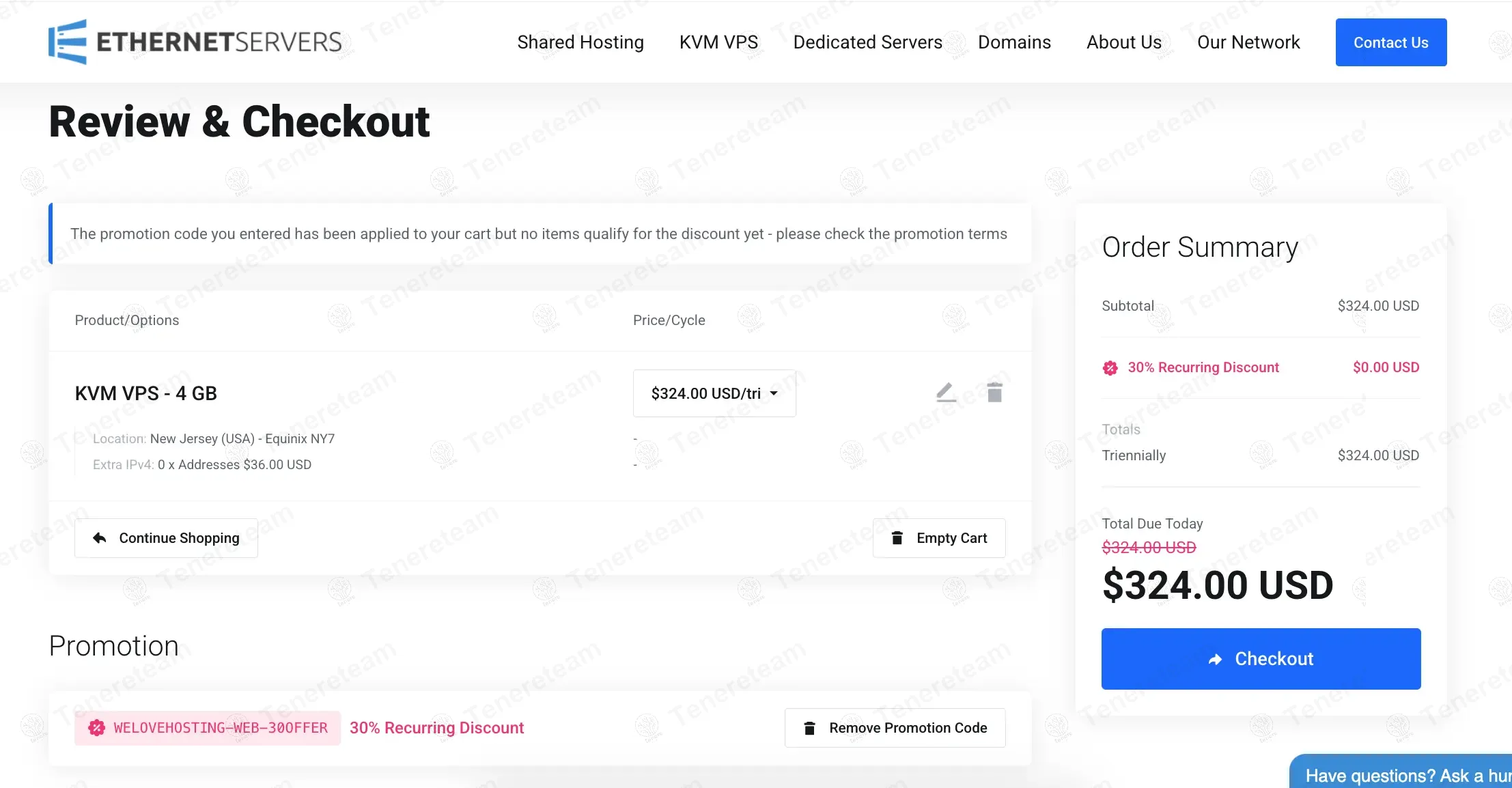Edit the KVM VPS cart item
Screen dimensions: 1512x788
click(x=946, y=393)
